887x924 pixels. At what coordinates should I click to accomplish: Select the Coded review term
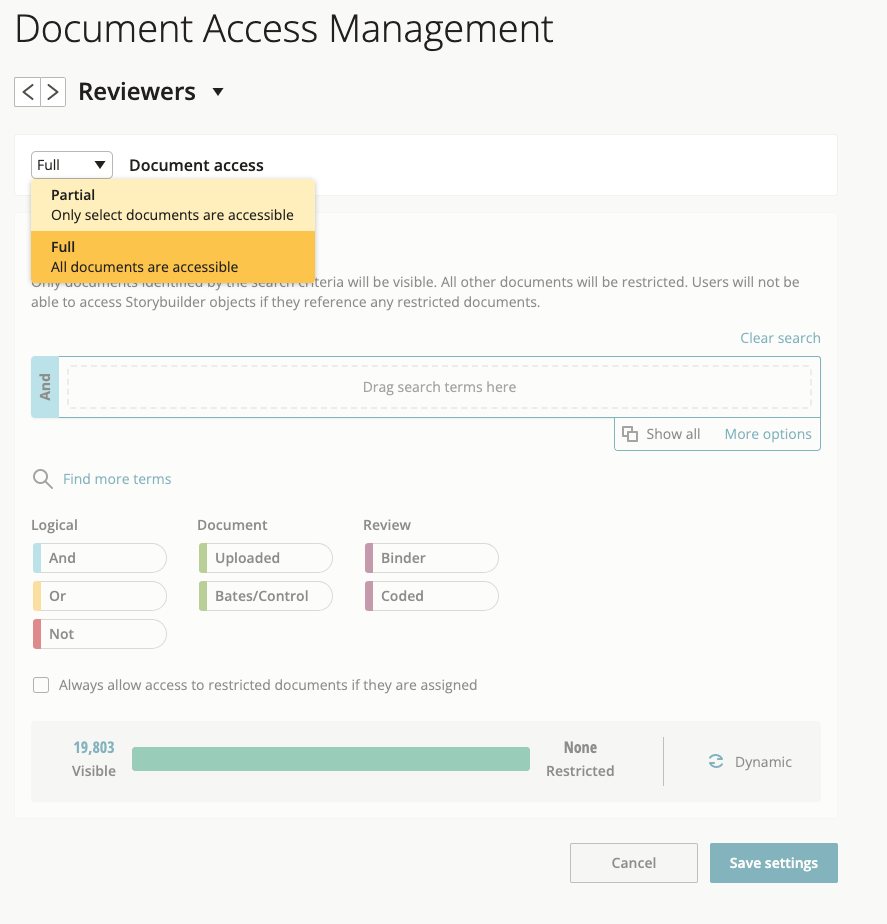[x=430, y=595]
